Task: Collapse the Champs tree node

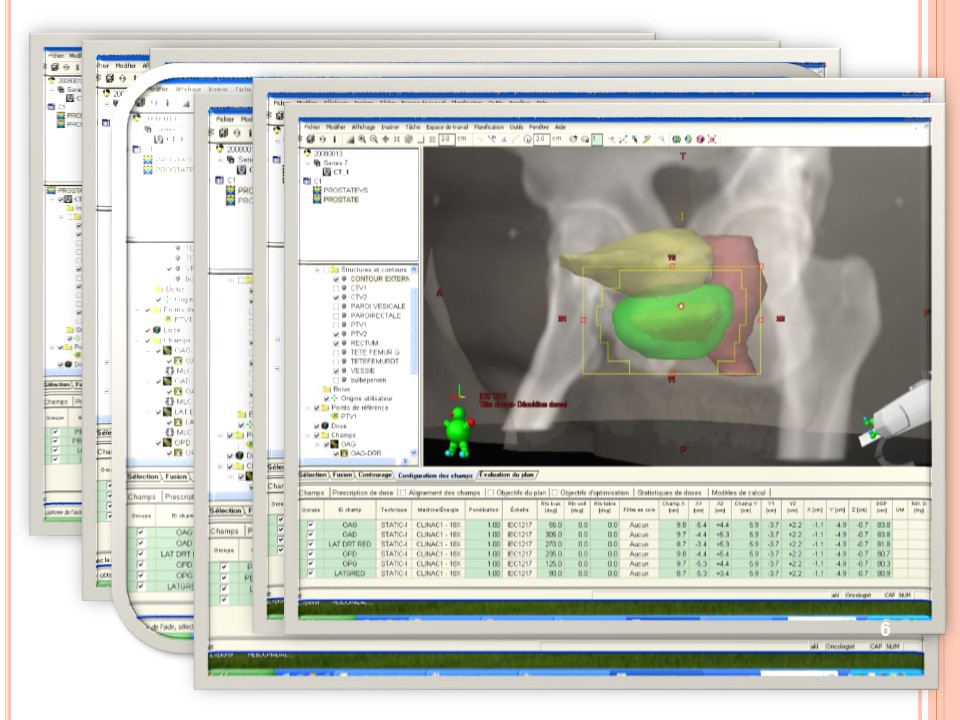Action: (x=310, y=435)
